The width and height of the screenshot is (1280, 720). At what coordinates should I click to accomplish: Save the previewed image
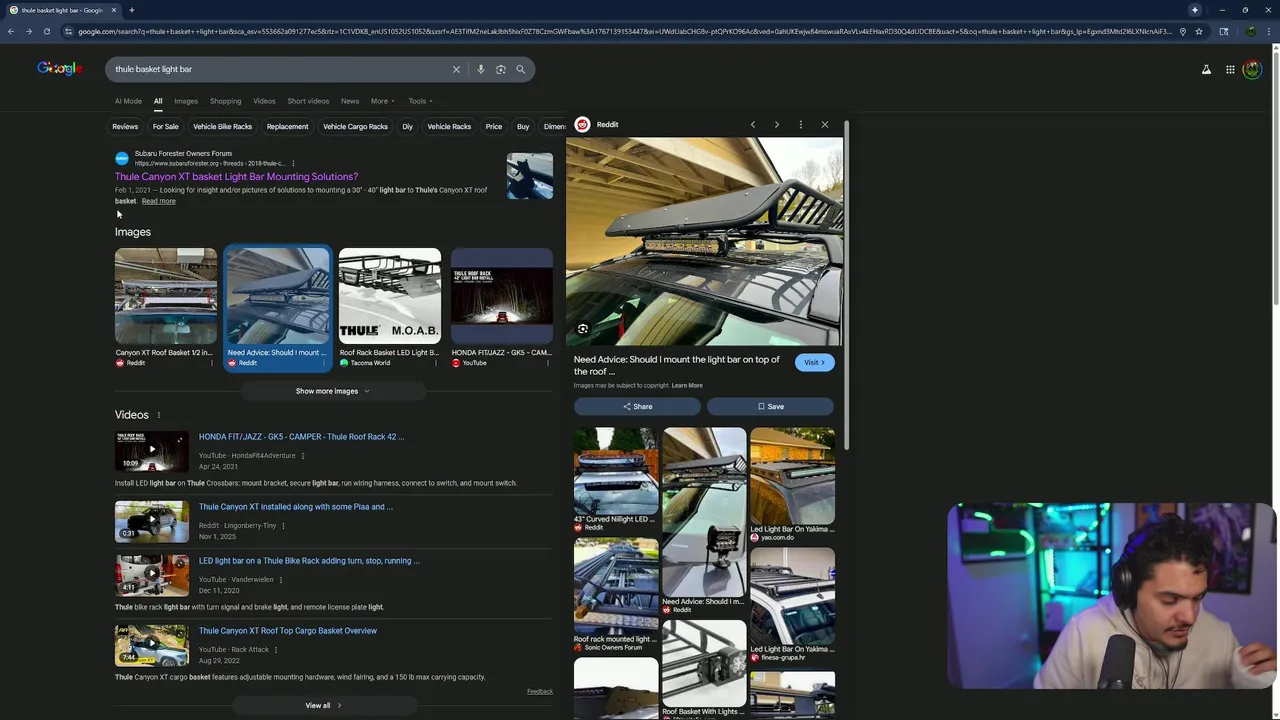770,407
